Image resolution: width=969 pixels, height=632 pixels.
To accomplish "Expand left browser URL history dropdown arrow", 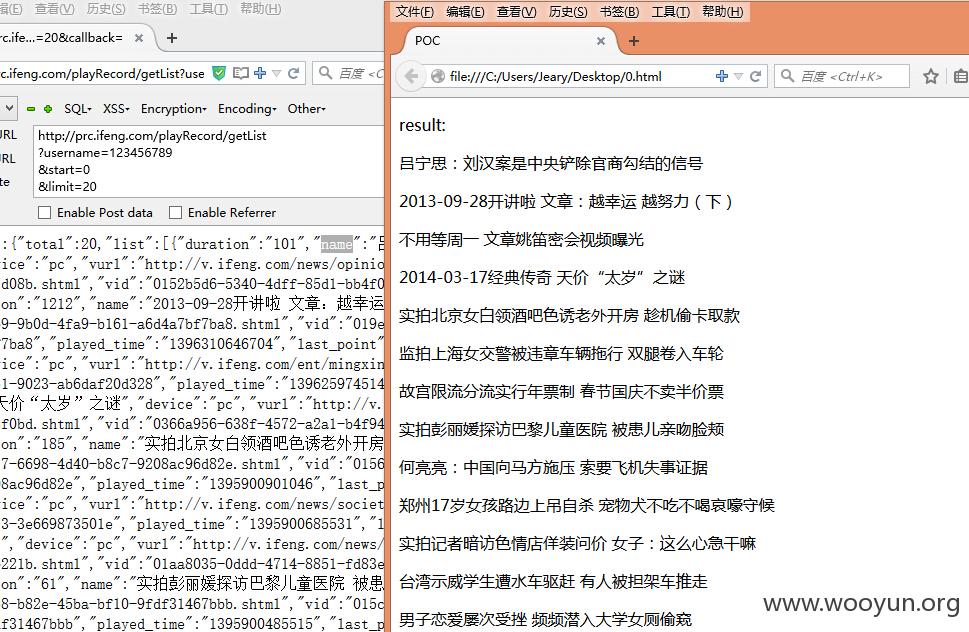I will coord(277,74).
